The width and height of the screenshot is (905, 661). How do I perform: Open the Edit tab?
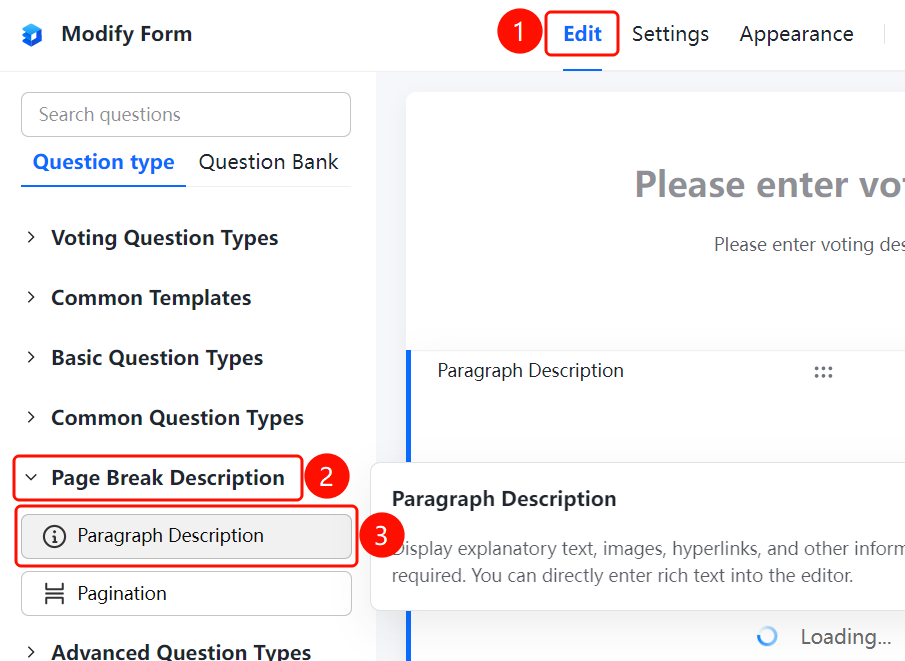tap(582, 34)
